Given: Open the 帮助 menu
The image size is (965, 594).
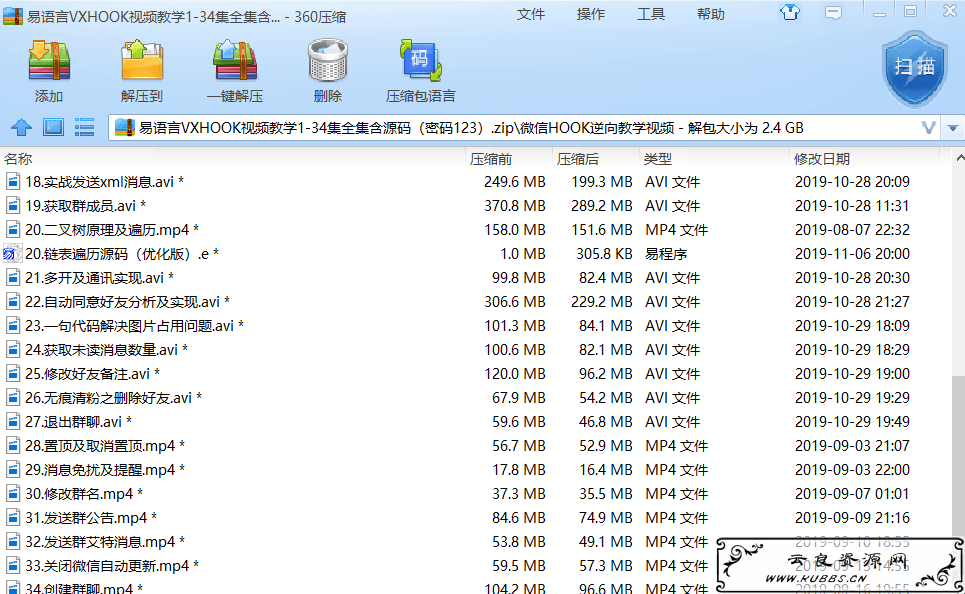Looking at the screenshot, I should (710, 14).
